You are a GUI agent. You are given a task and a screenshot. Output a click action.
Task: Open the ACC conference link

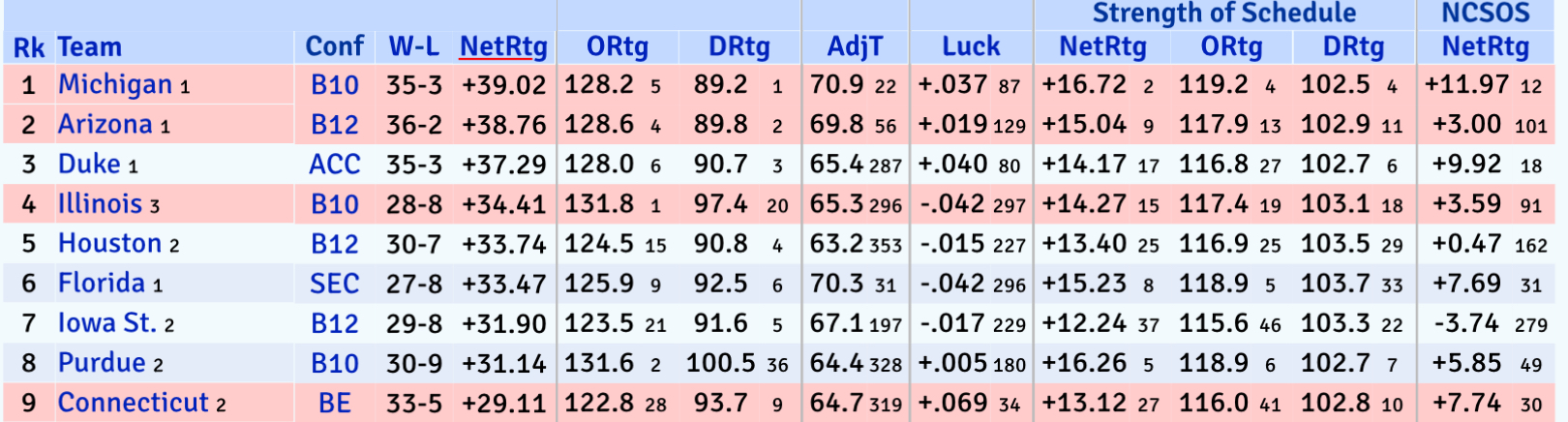point(335,165)
